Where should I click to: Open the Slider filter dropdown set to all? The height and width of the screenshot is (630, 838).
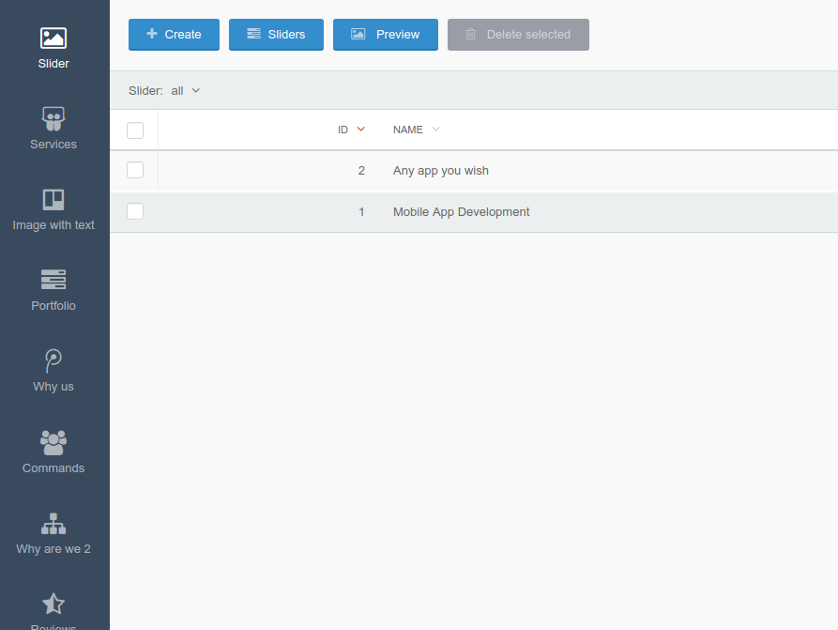tap(185, 91)
